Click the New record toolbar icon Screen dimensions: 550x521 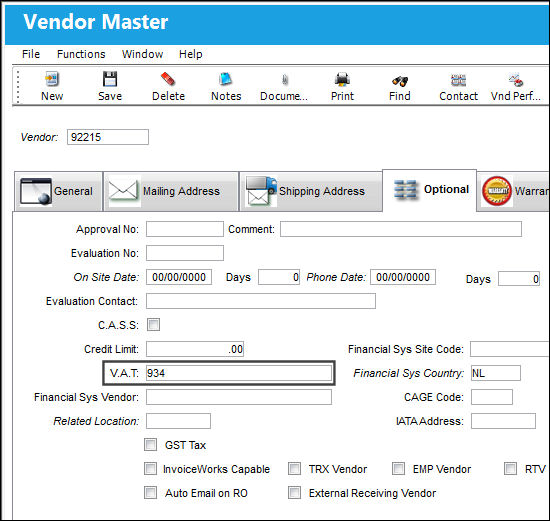tap(52, 79)
